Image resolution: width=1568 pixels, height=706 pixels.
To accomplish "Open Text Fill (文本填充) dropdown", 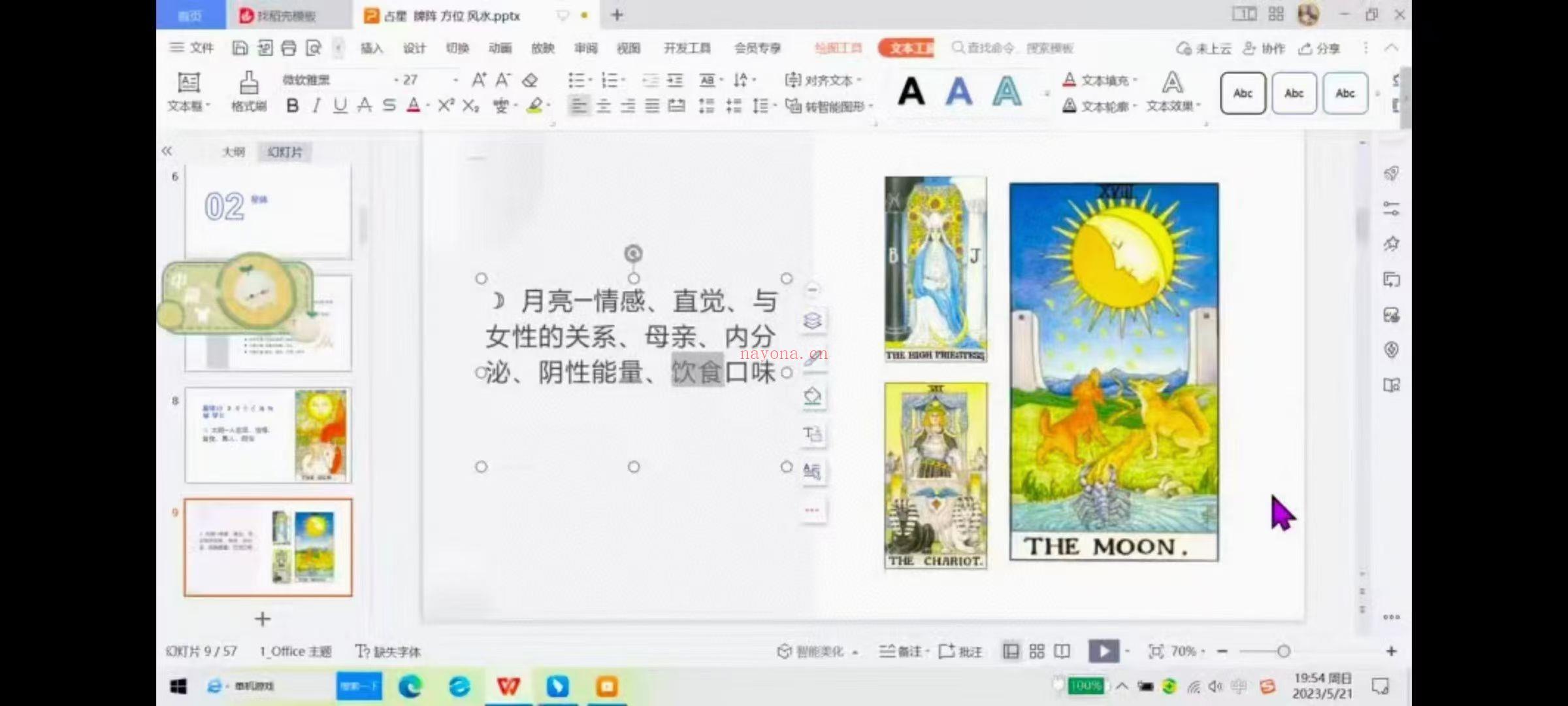I will [1100, 80].
